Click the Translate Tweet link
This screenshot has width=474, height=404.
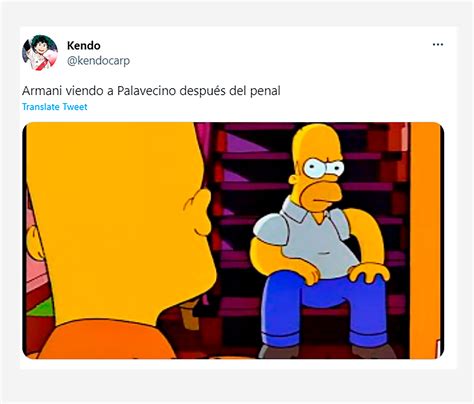tap(55, 107)
